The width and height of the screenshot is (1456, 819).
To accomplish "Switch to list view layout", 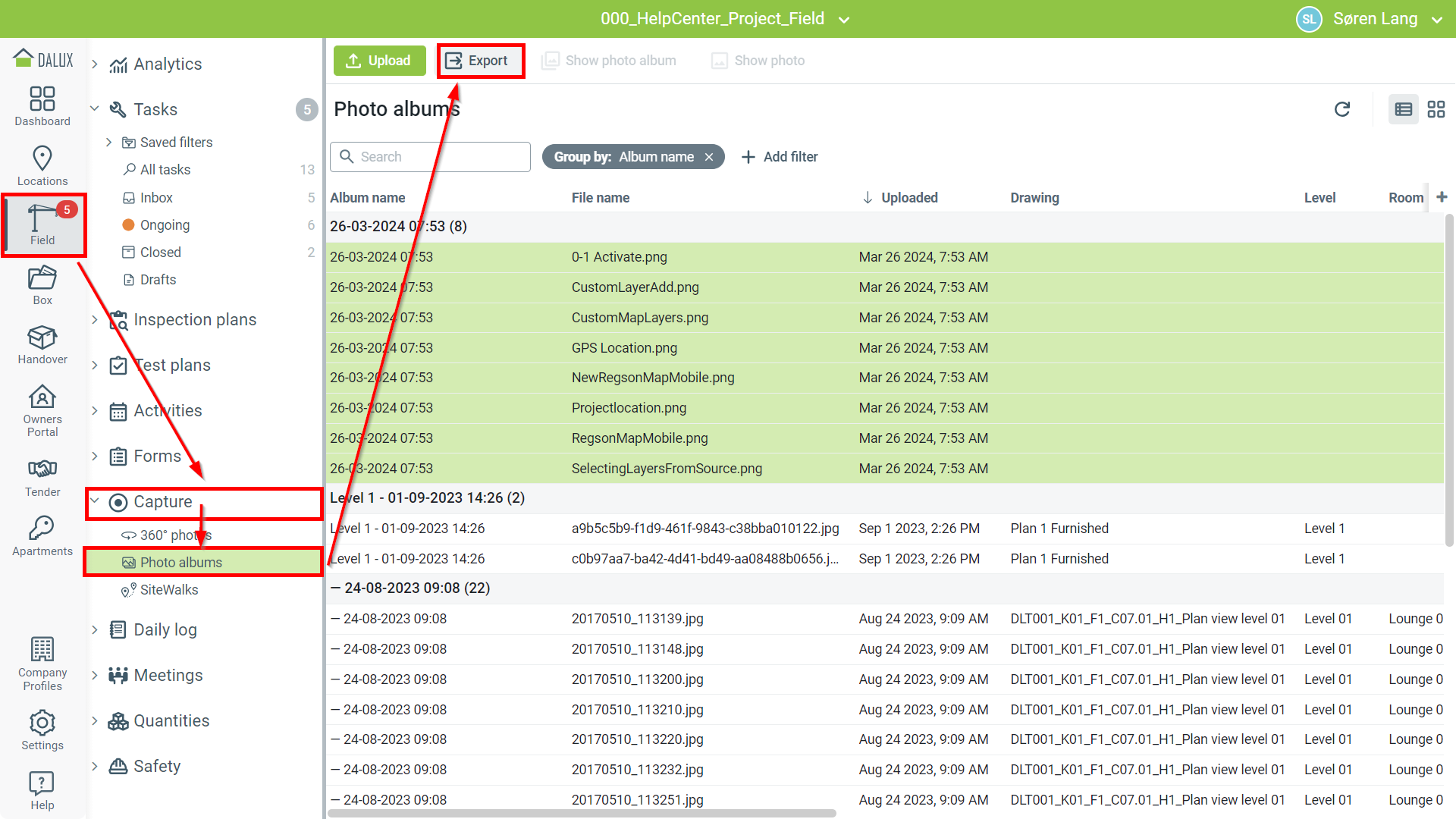I will (x=1403, y=109).
